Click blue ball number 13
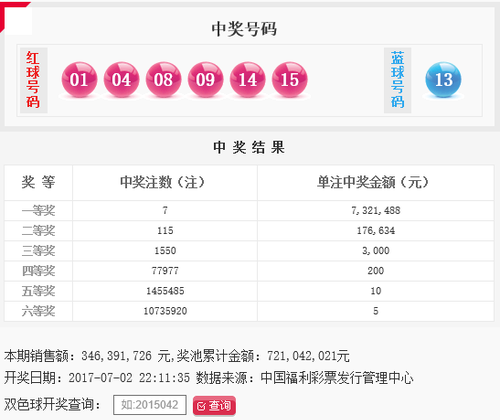This screenshot has height=420, width=500. pyautogui.click(x=443, y=79)
